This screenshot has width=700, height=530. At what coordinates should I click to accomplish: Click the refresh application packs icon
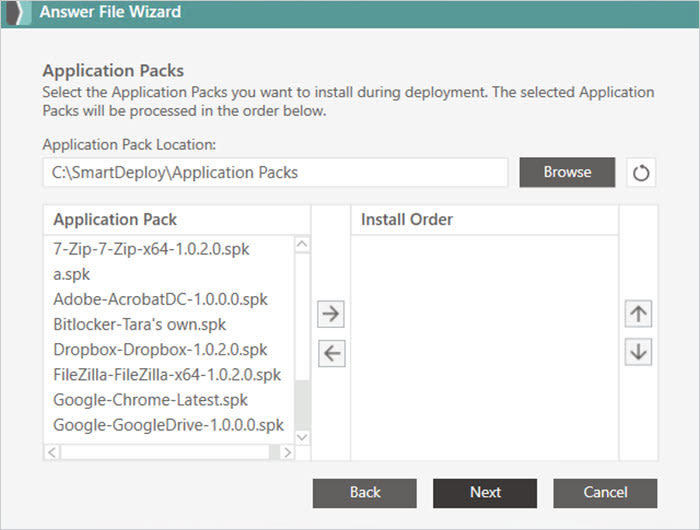(641, 172)
